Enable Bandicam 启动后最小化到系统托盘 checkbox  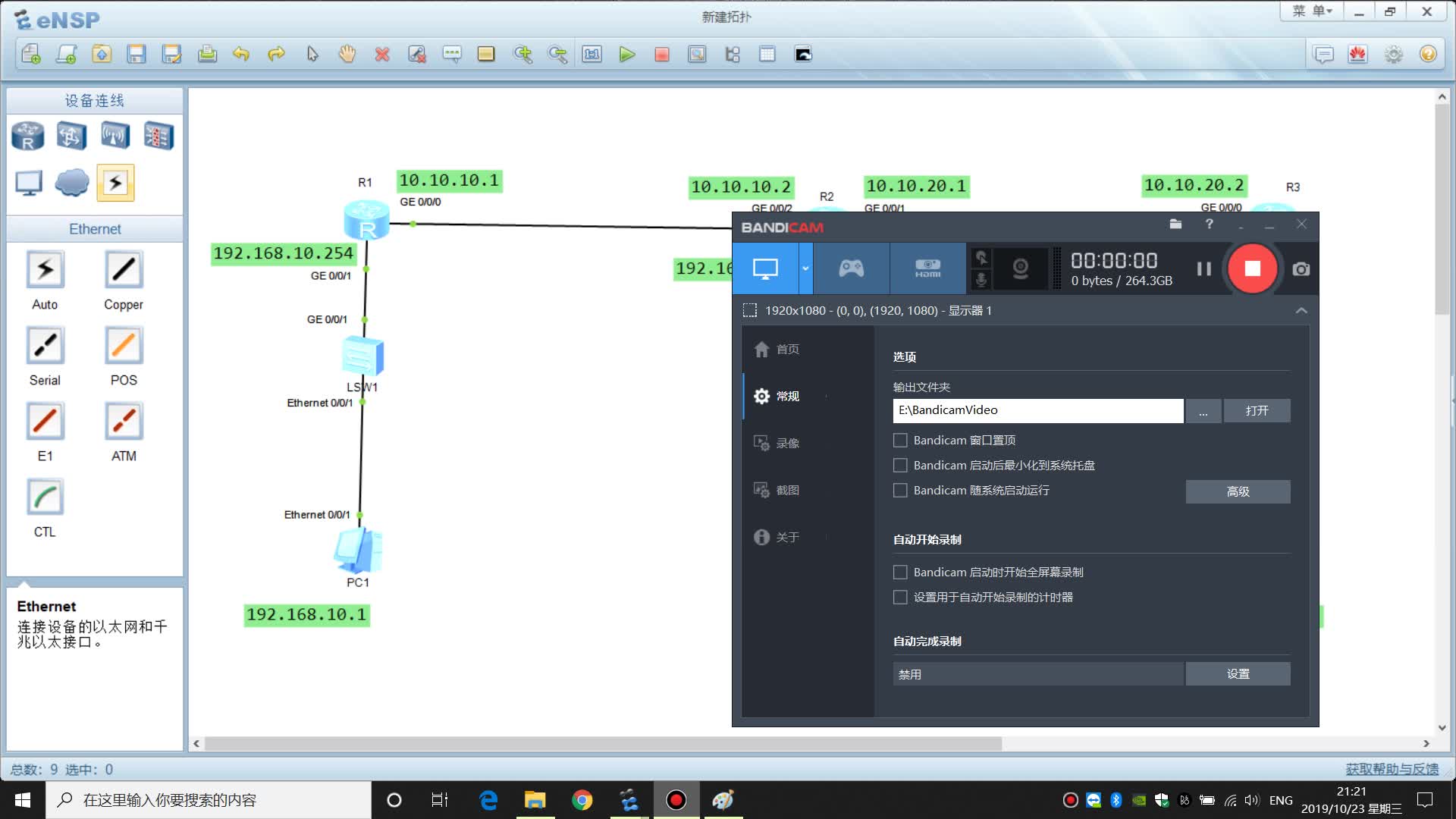tap(900, 465)
